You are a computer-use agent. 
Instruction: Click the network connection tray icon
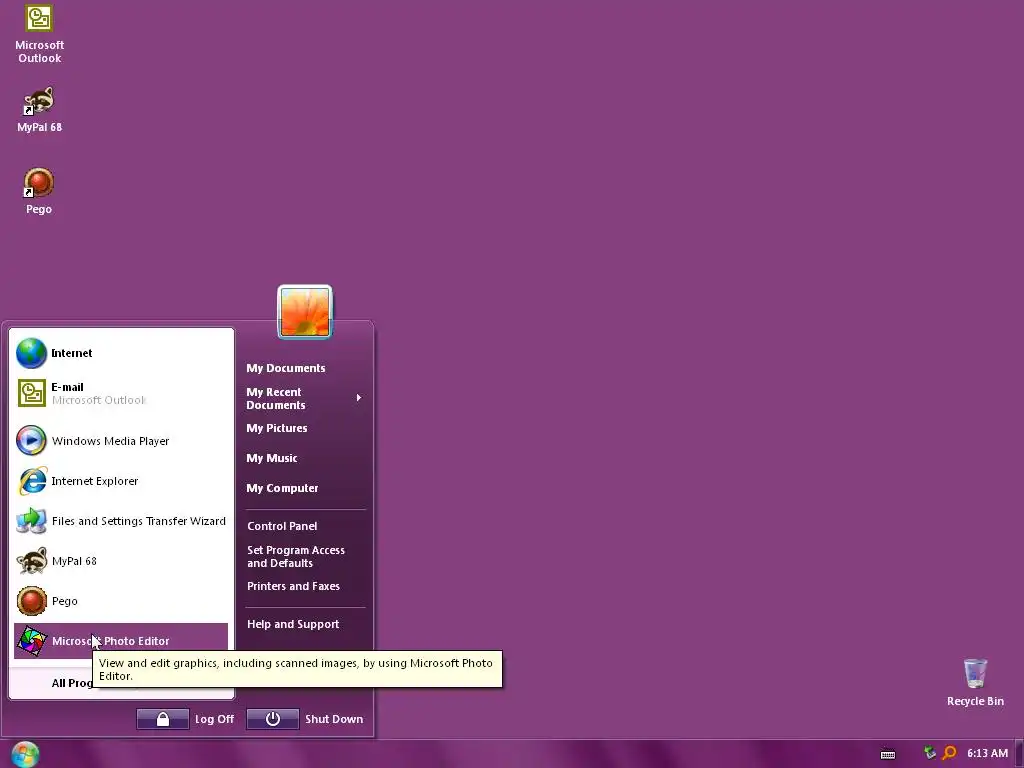[930, 753]
